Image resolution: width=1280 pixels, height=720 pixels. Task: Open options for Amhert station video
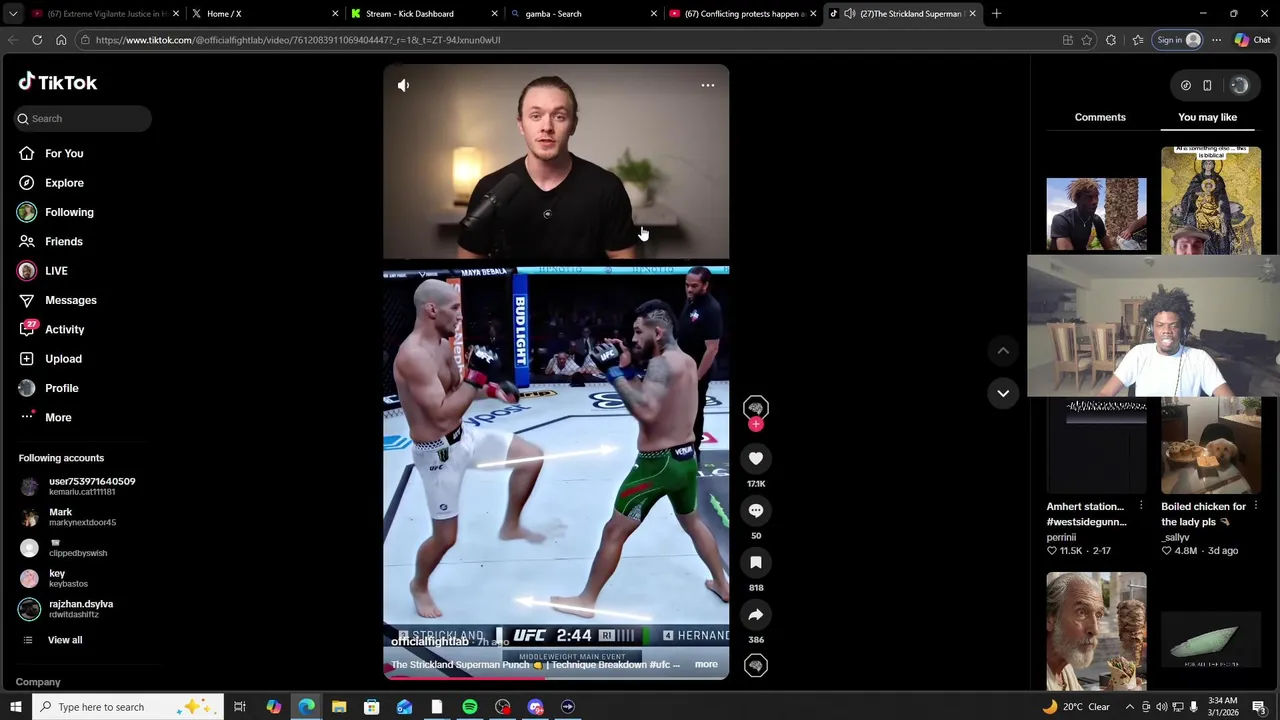pyautogui.click(x=1141, y=506)
